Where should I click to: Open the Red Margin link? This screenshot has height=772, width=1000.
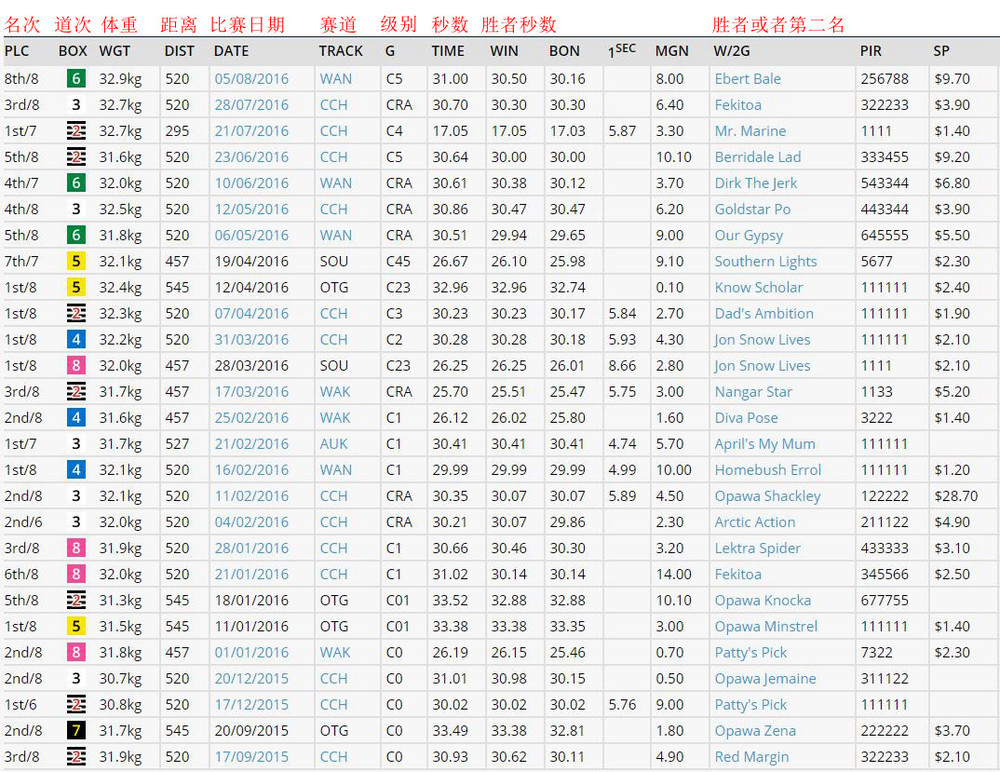[x=752, y=757]
